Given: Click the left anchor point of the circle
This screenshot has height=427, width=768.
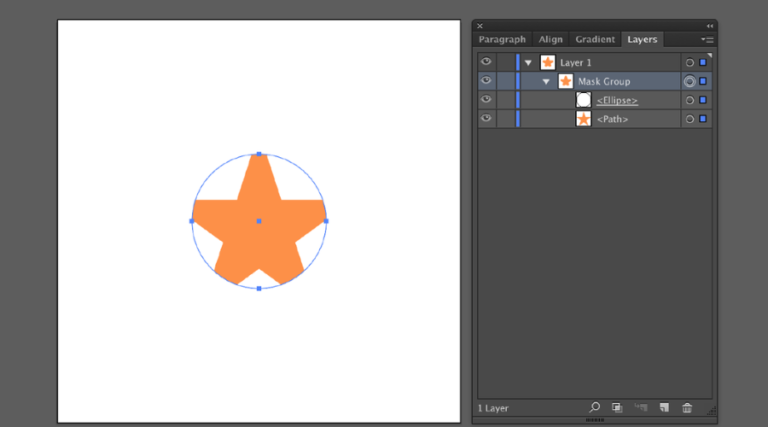Looking at the screenshot, I should pyautogui.click(x=192, y=221).
